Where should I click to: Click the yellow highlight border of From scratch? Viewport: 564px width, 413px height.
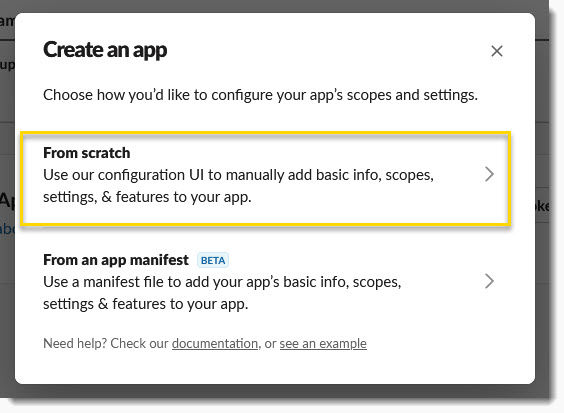click(x=265, y=133)
